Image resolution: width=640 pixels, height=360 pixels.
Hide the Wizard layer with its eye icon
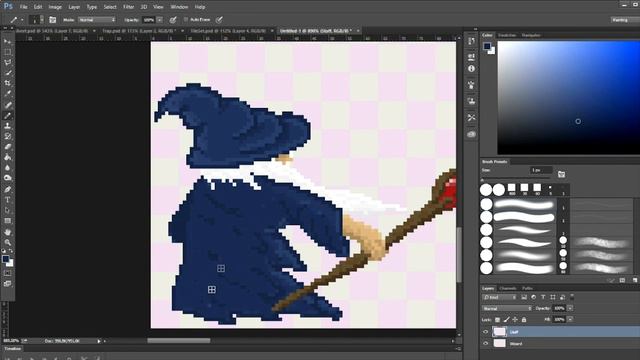tap(485, 344)
